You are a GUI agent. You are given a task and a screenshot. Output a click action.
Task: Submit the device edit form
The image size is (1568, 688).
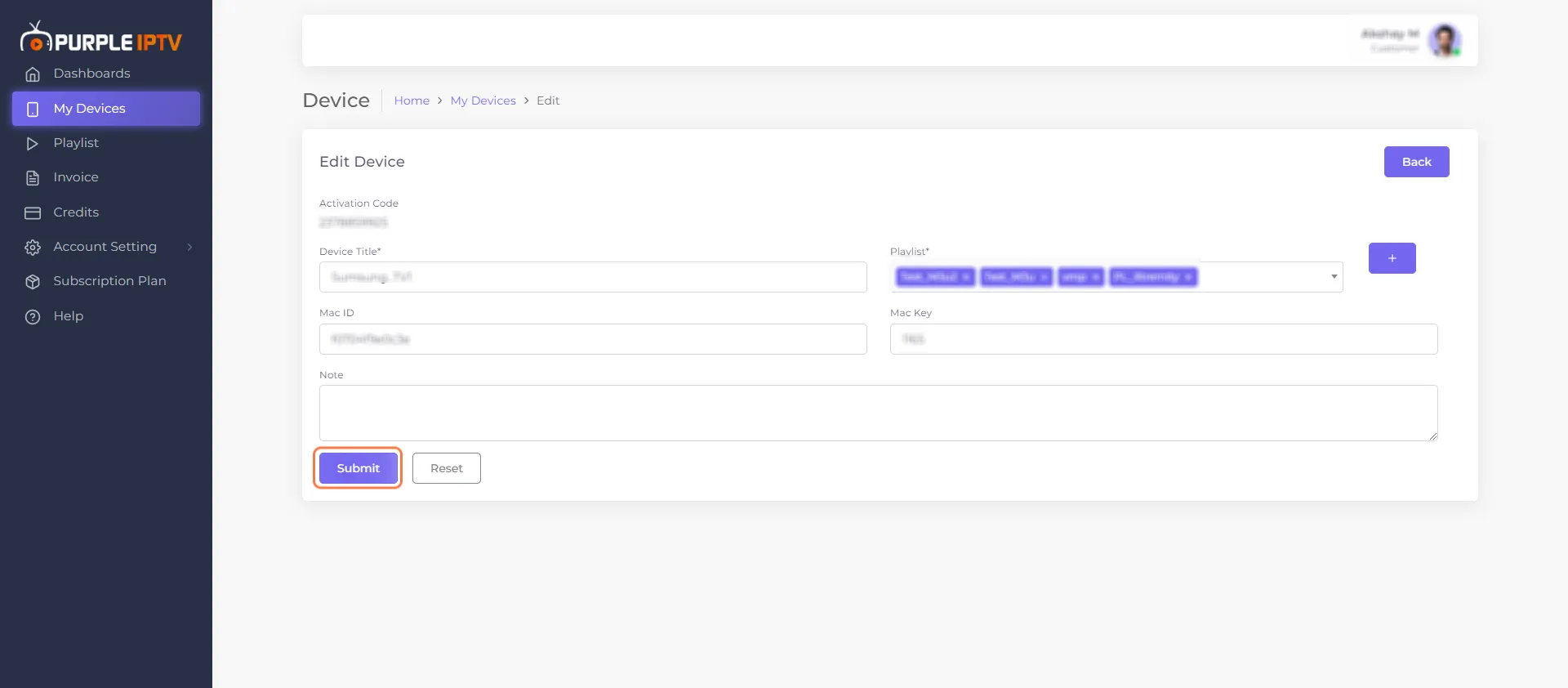tap(359, 468)
